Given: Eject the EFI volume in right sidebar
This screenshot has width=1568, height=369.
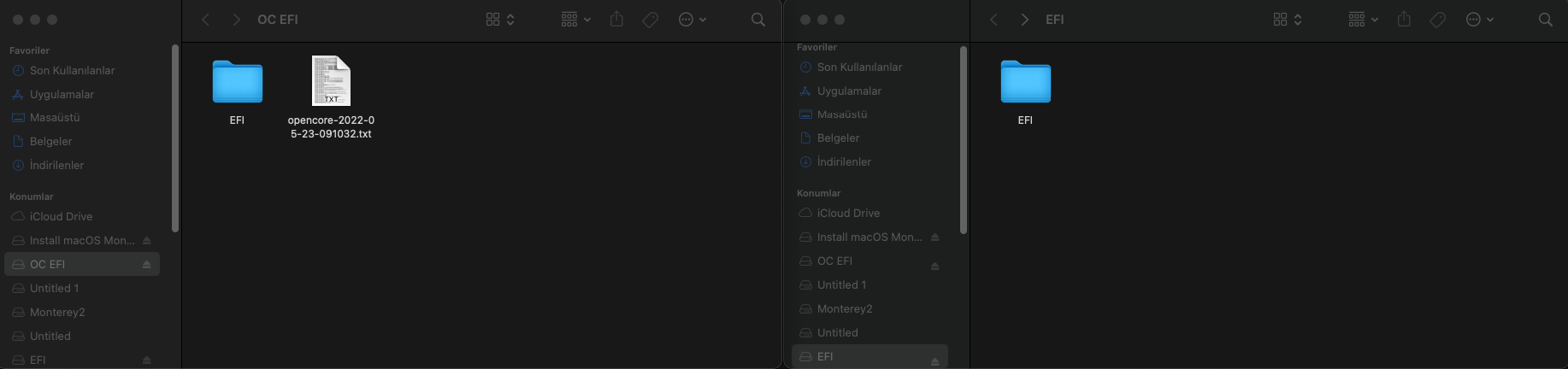Looking at the screenshot, I should pos(934,361).
